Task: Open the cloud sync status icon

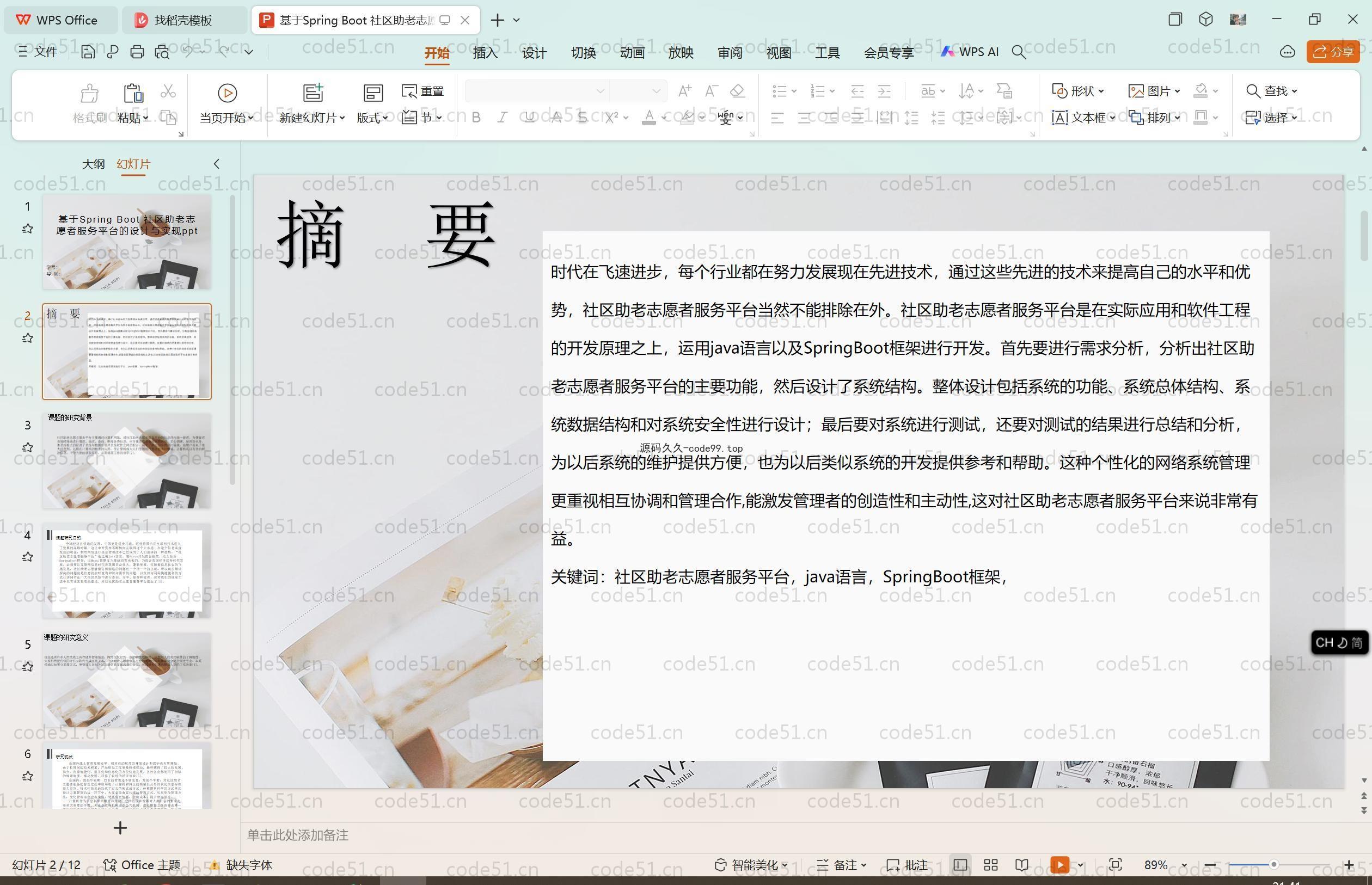Action: [1288, 52]
